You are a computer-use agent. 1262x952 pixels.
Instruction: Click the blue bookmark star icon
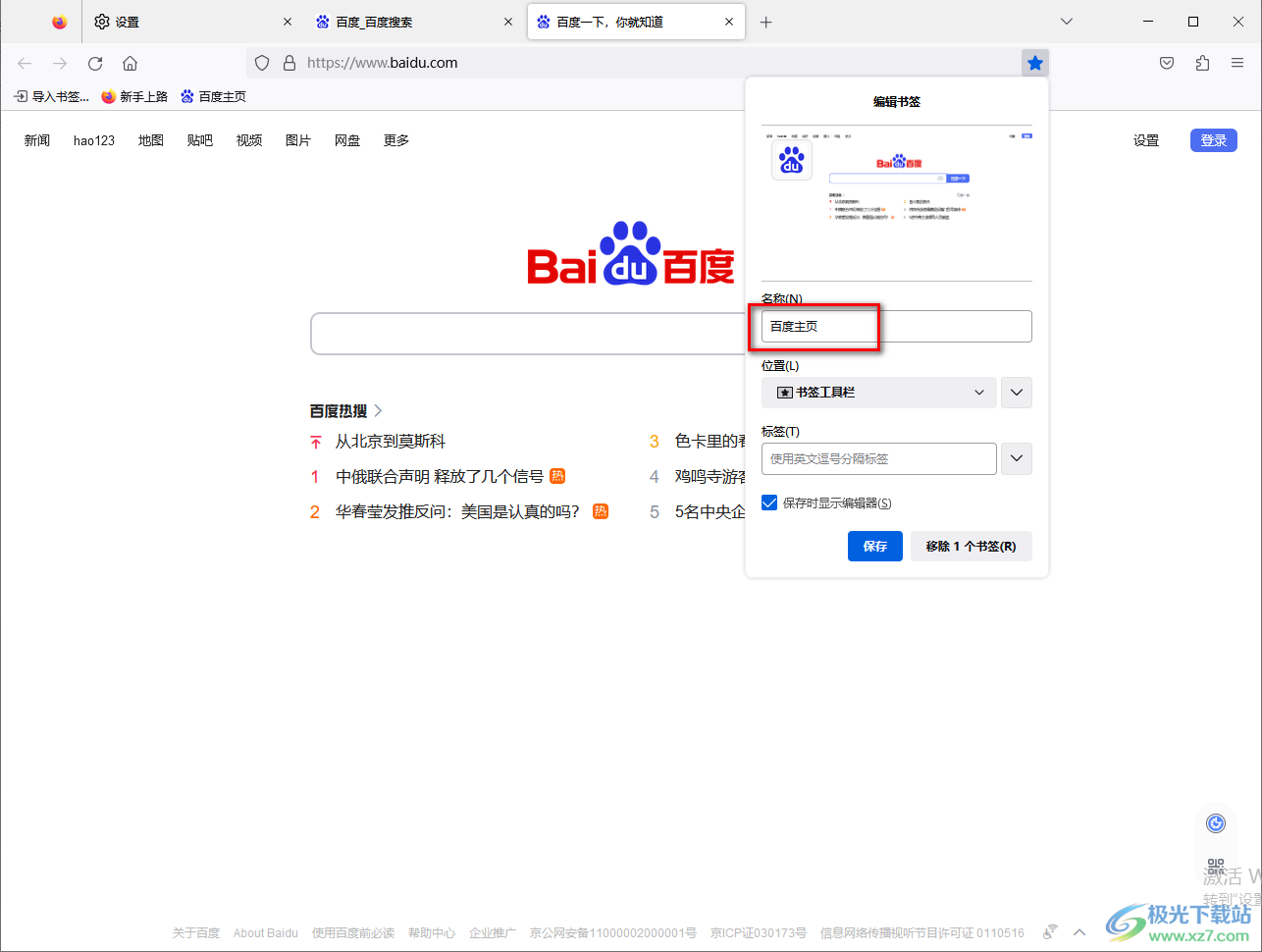pyautogui.click(x=1035, y=63)
